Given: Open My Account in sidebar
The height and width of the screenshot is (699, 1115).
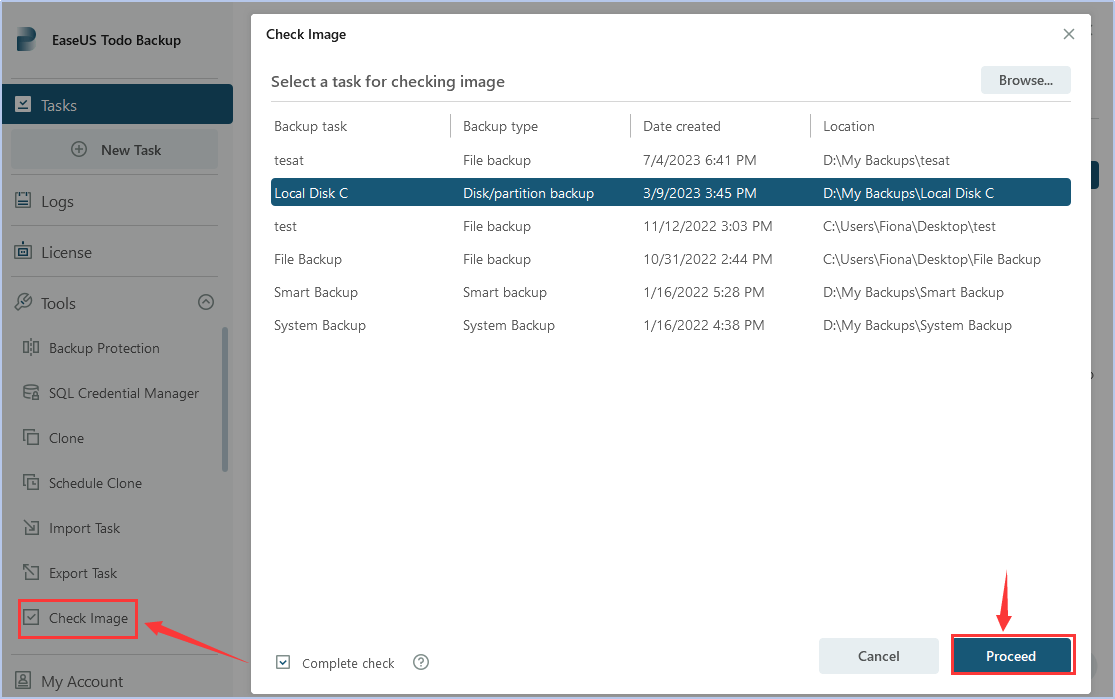Looking at the screenshot, I should 82,681.
